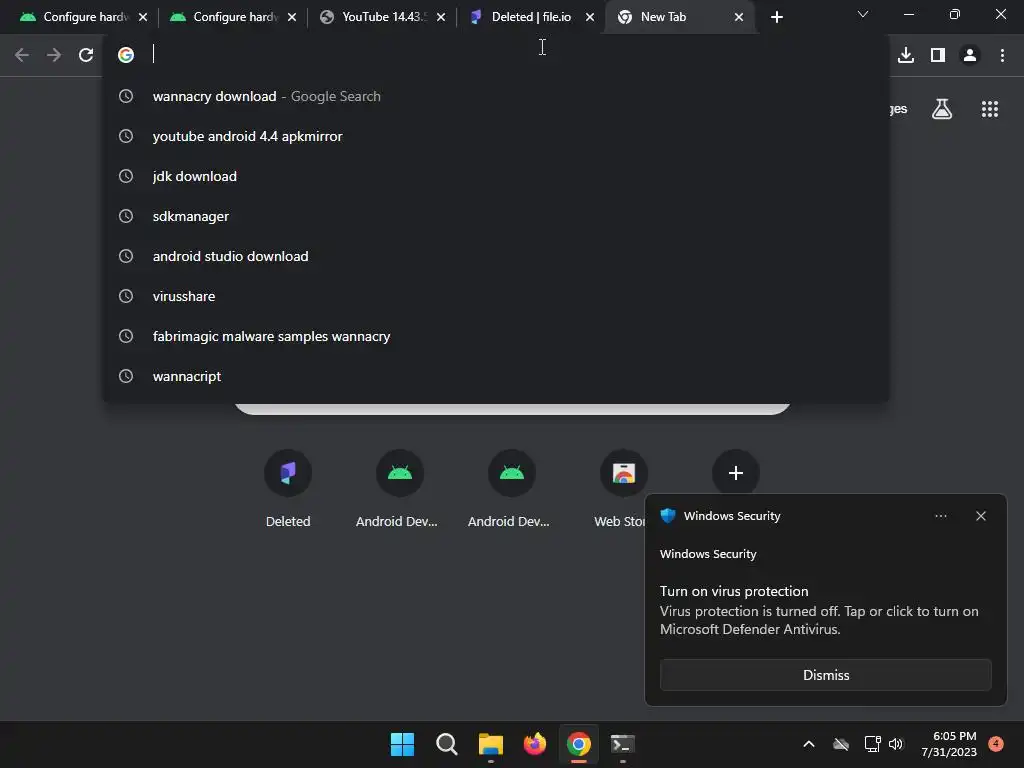1024x768 pixels.
Task: Select youtube android 4.4 apkmirror suggestion
Action: 496,136
